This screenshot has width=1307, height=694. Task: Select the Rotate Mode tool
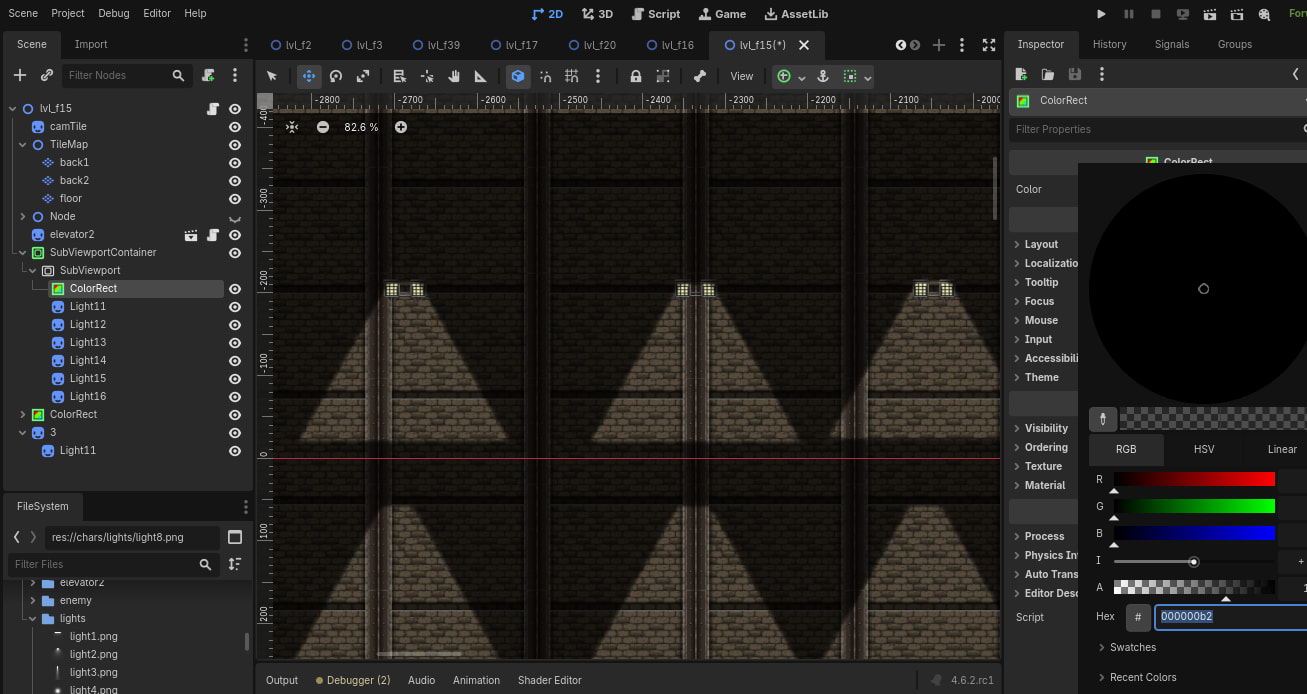point(336,76)
